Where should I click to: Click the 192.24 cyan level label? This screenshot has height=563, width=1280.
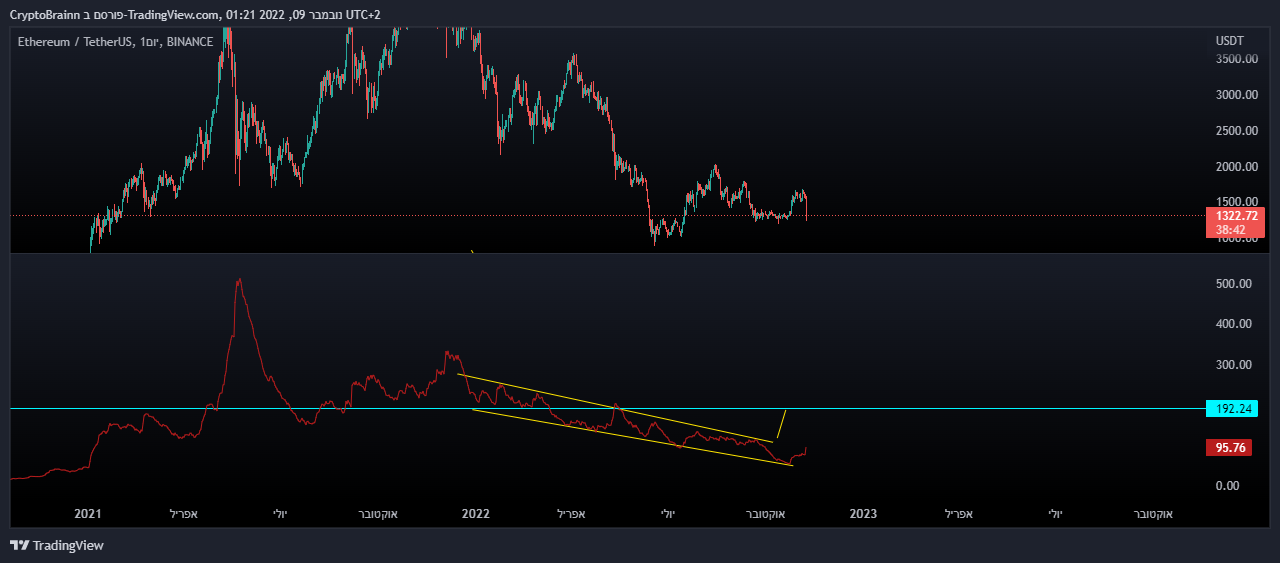[x=1232, y=409]
